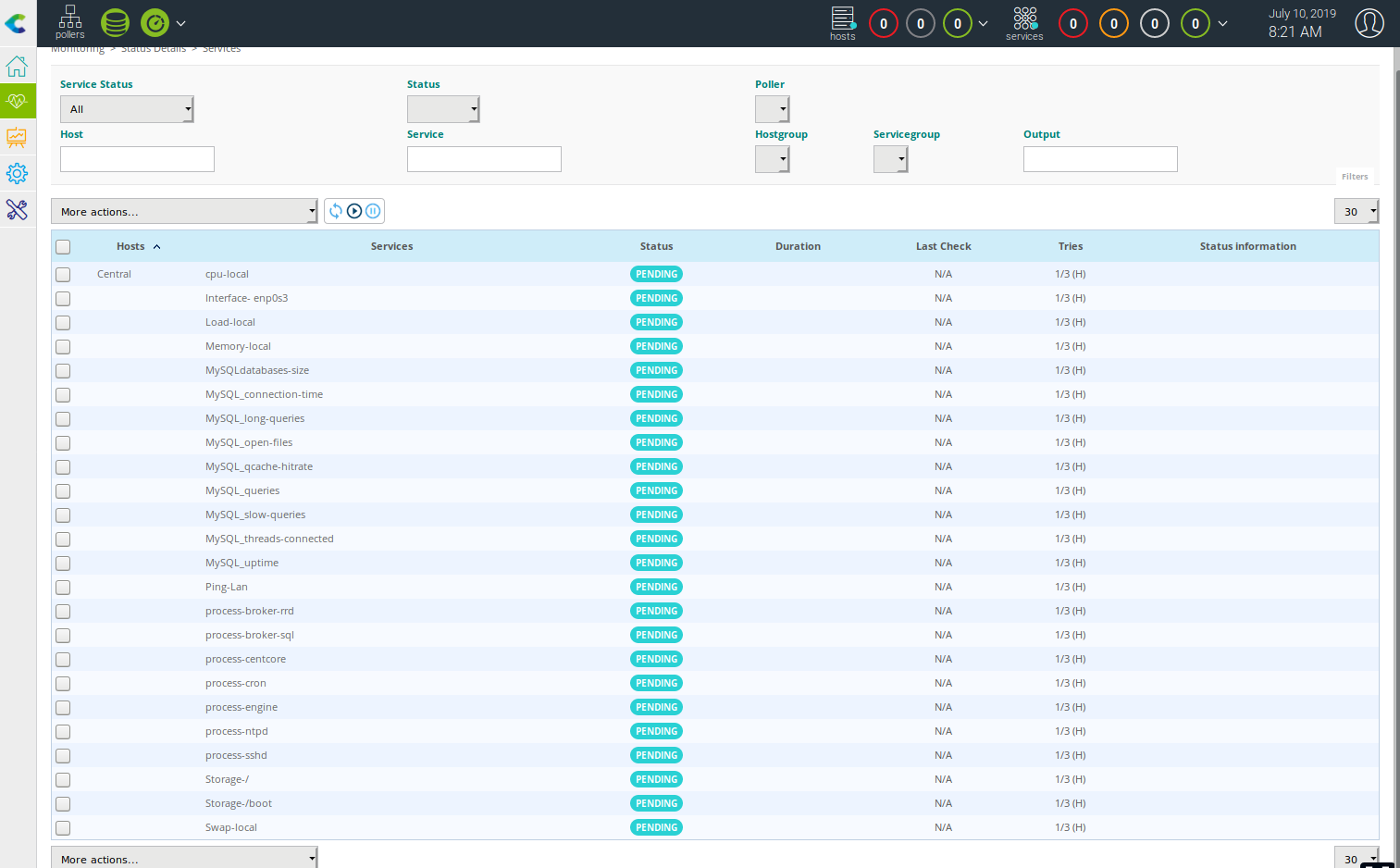Expand the Hostgroup filter dropdown
This screenshot has width=1400, height=868.
point(772,159)
